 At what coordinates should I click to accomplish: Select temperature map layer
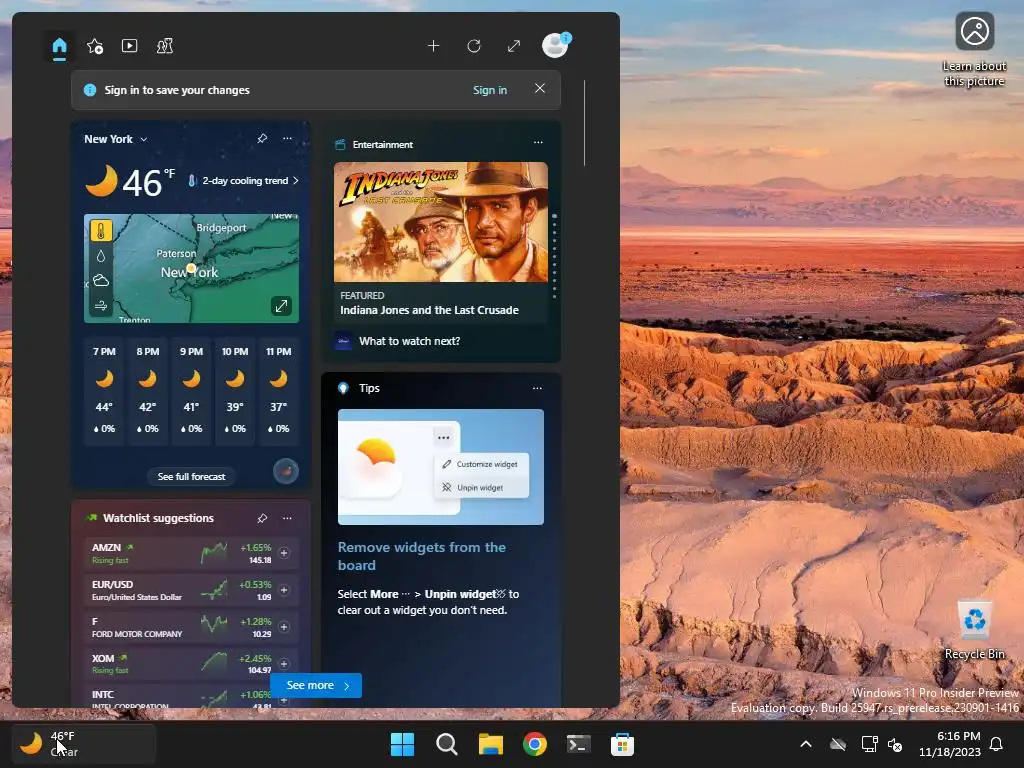(101, 231)
